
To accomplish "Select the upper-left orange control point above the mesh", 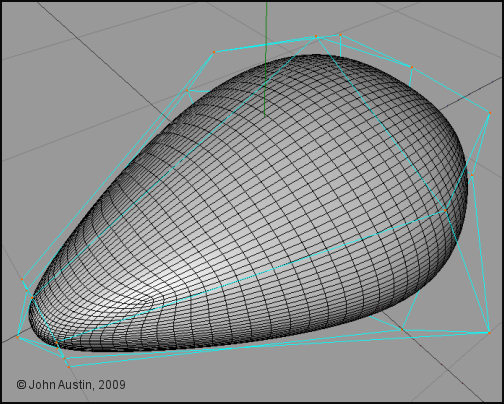I will 214,52.
